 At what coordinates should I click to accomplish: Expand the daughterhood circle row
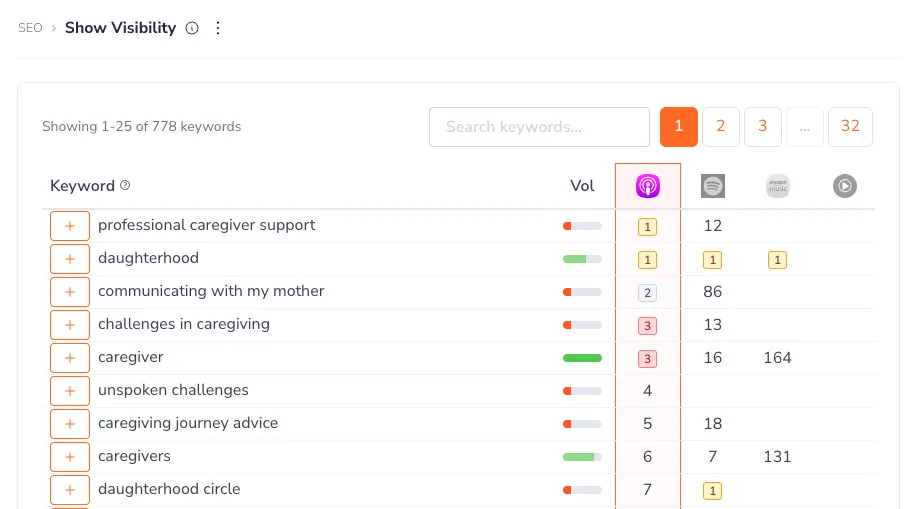[70, 489]
